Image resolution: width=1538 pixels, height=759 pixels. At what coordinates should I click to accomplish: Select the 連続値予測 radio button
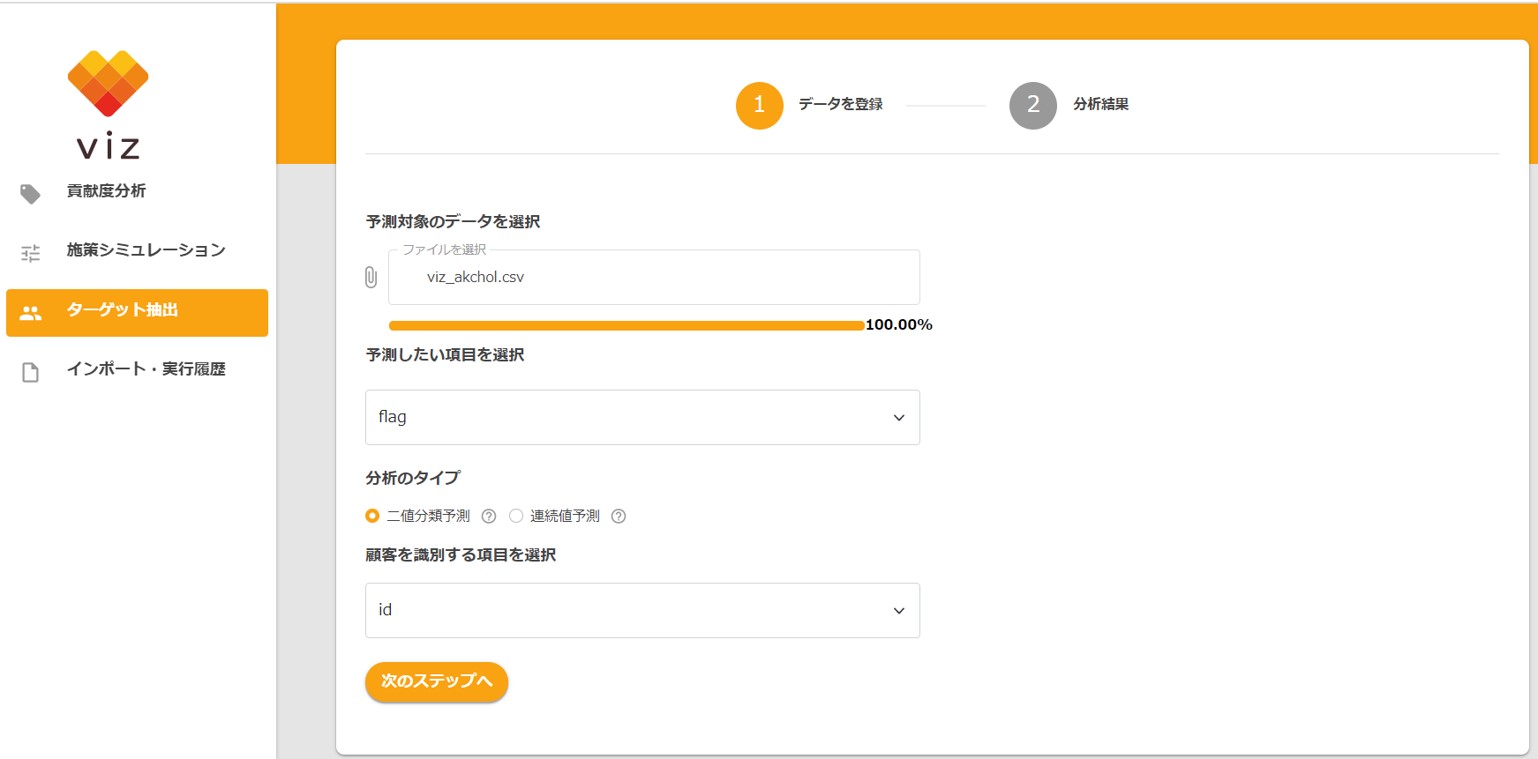click(x=516, y=517)
